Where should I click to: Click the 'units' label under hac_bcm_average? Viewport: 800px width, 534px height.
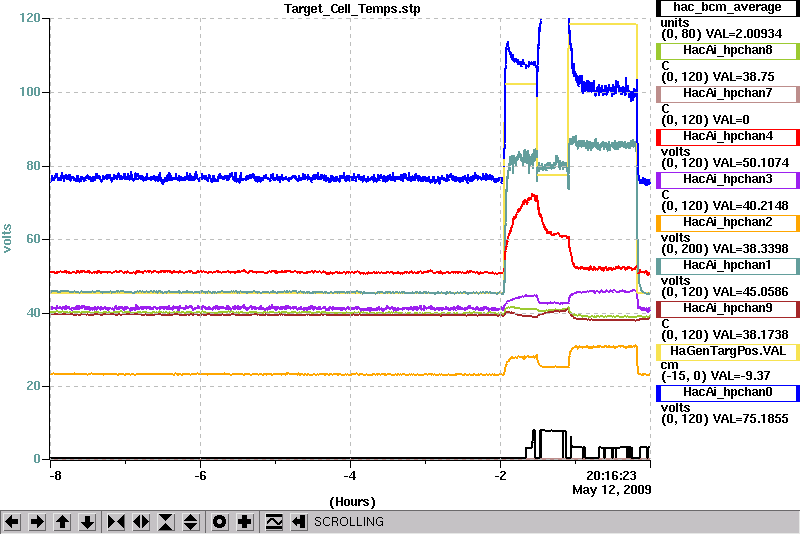(674, 23)
